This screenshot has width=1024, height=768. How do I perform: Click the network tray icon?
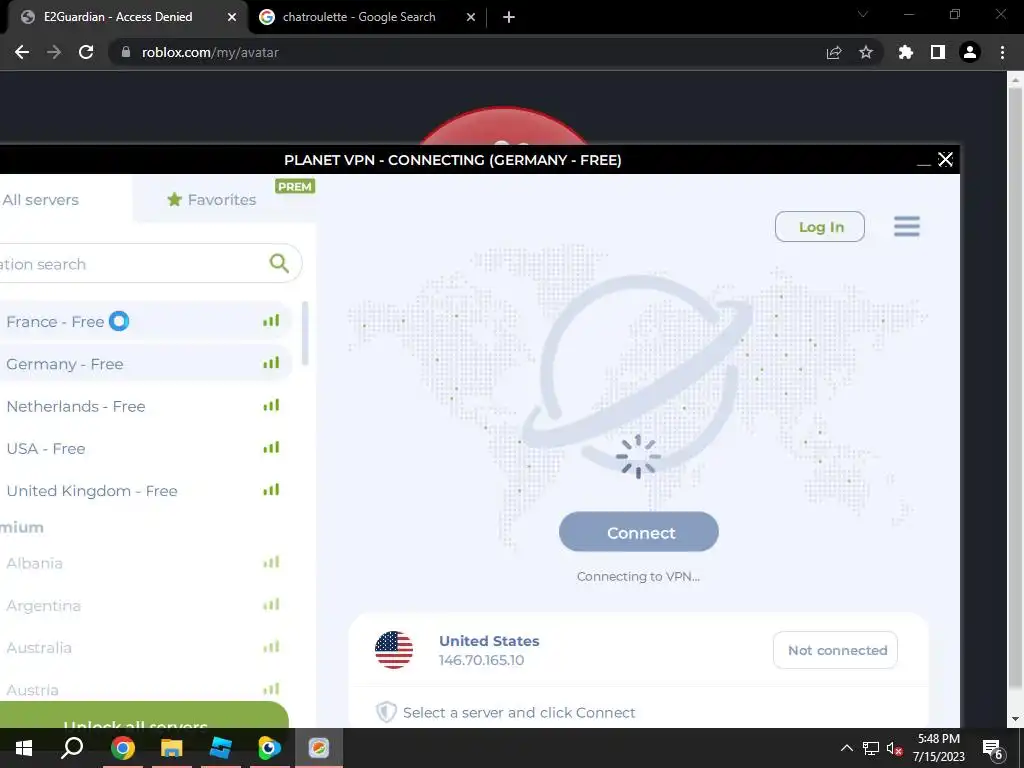click(x=871, y=749)
